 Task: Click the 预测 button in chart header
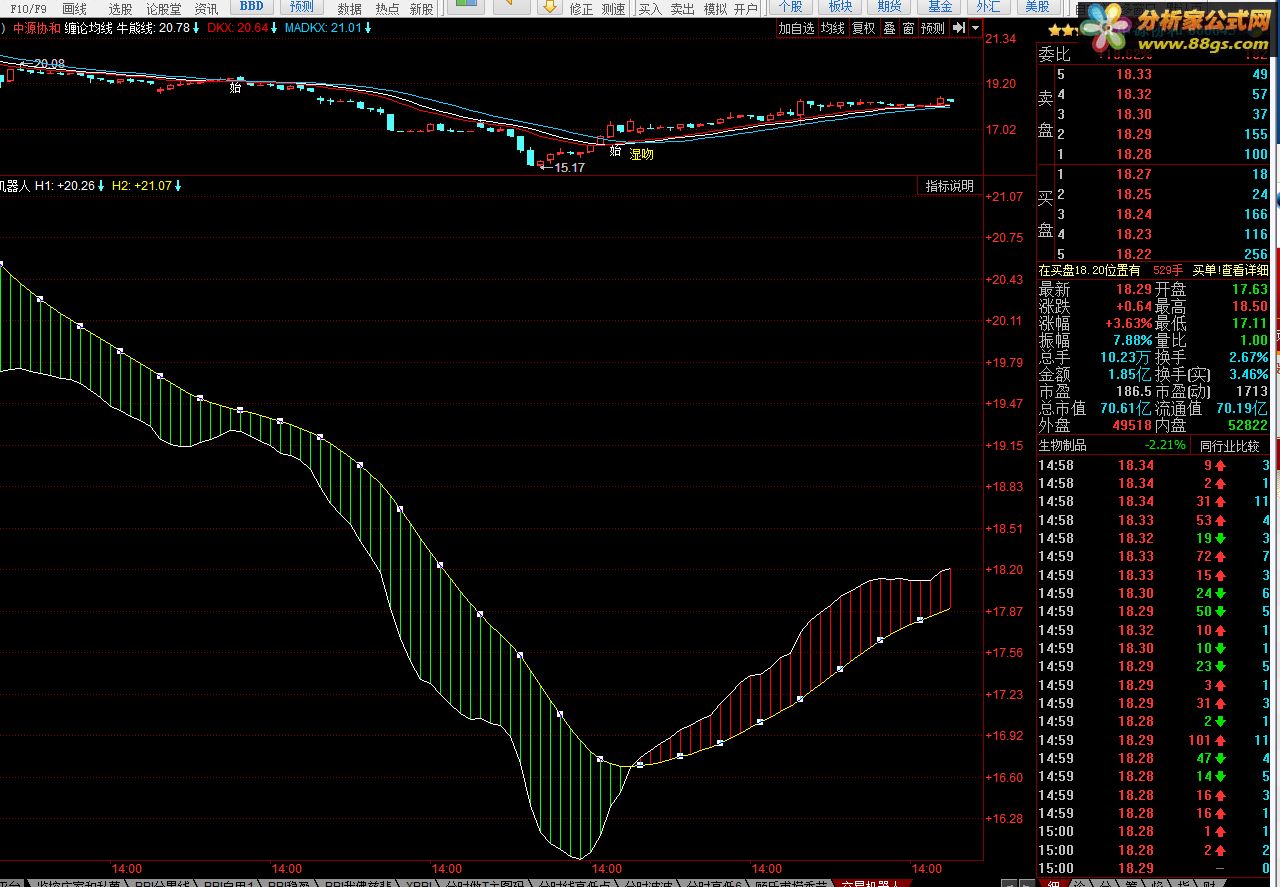[933, 29]
